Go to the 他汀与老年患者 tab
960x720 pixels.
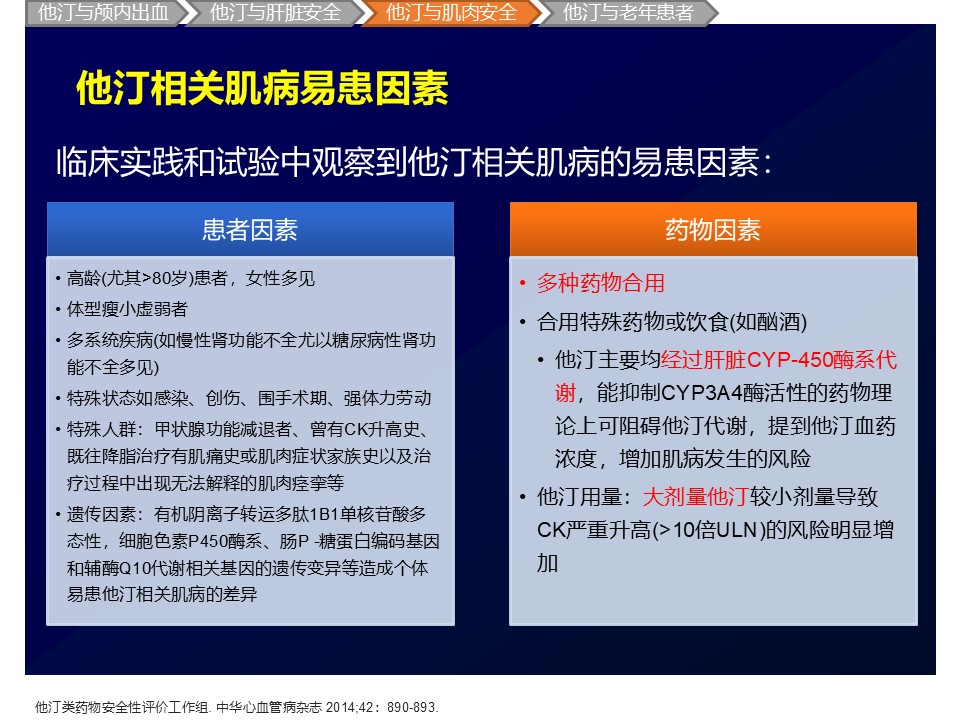coord(628,13)
